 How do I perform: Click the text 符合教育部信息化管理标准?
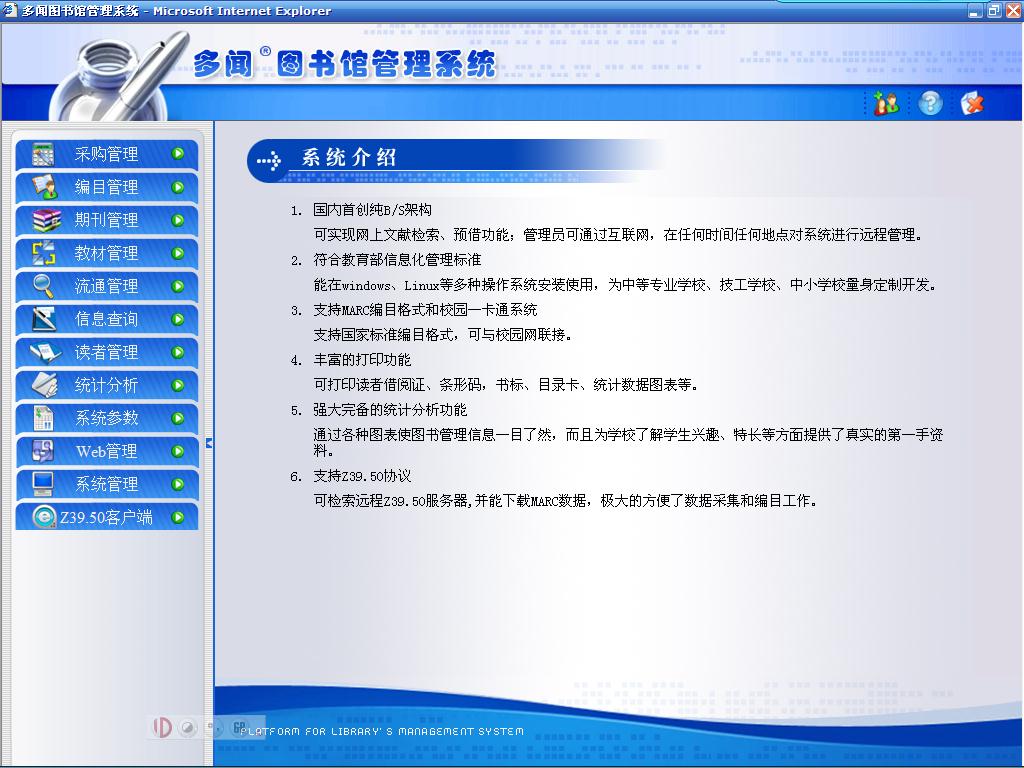pos(397,260)
